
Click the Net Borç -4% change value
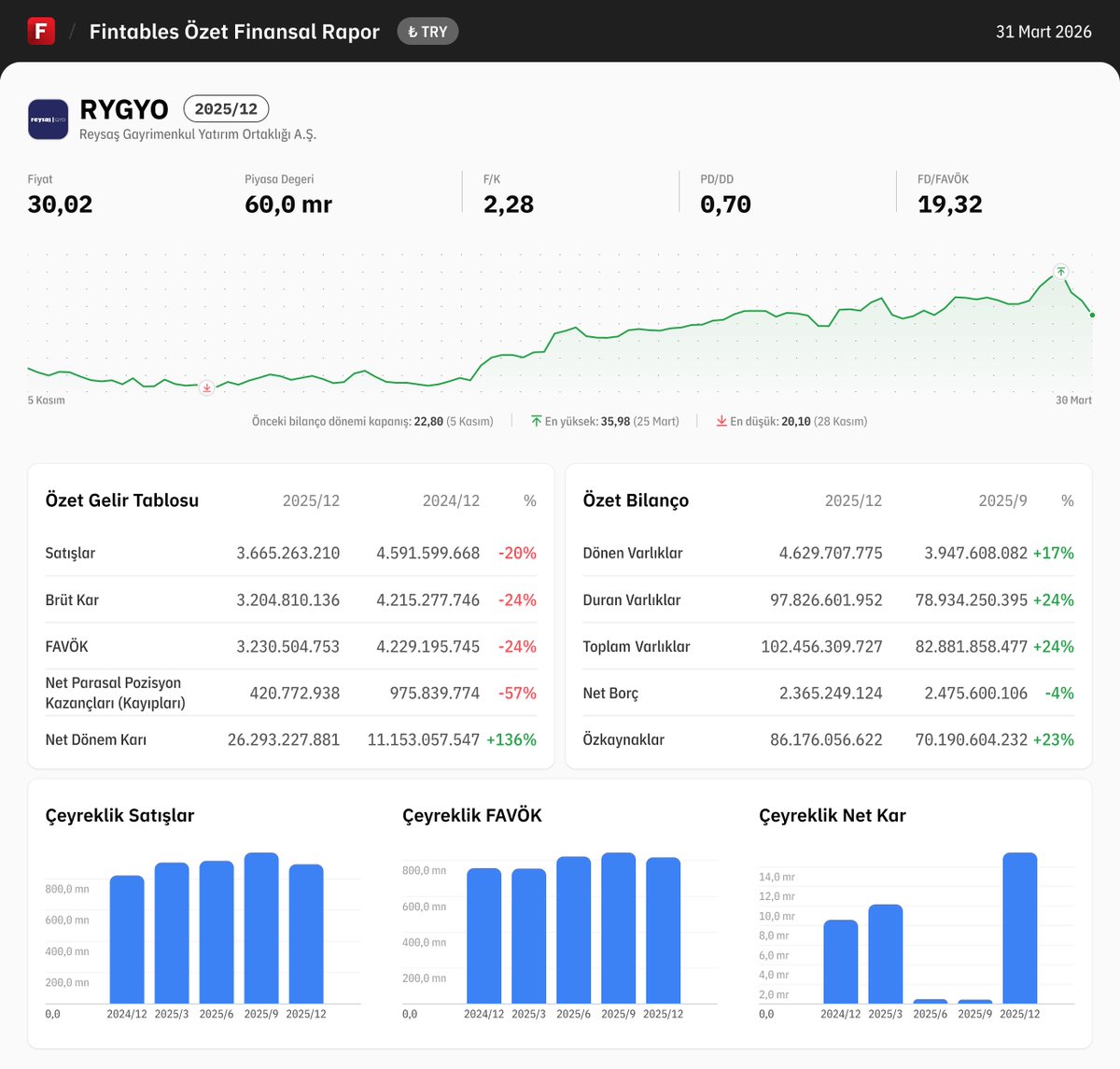click(x=1059, y=693)
